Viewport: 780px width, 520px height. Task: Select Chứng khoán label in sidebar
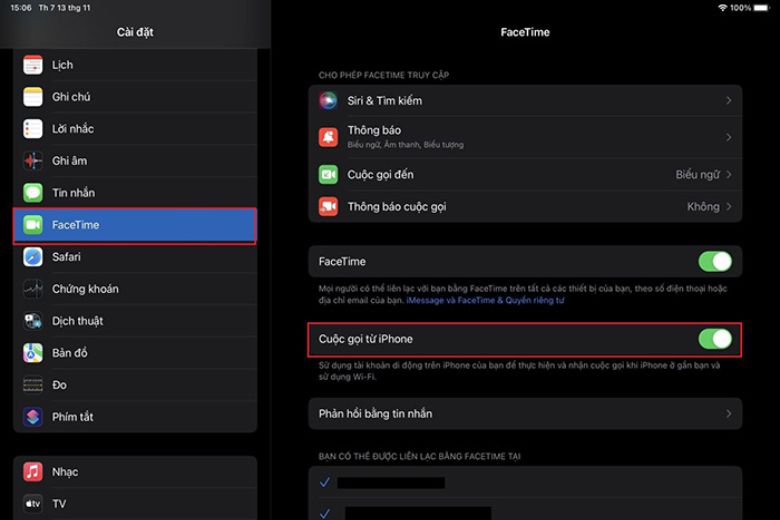[85, 289]
